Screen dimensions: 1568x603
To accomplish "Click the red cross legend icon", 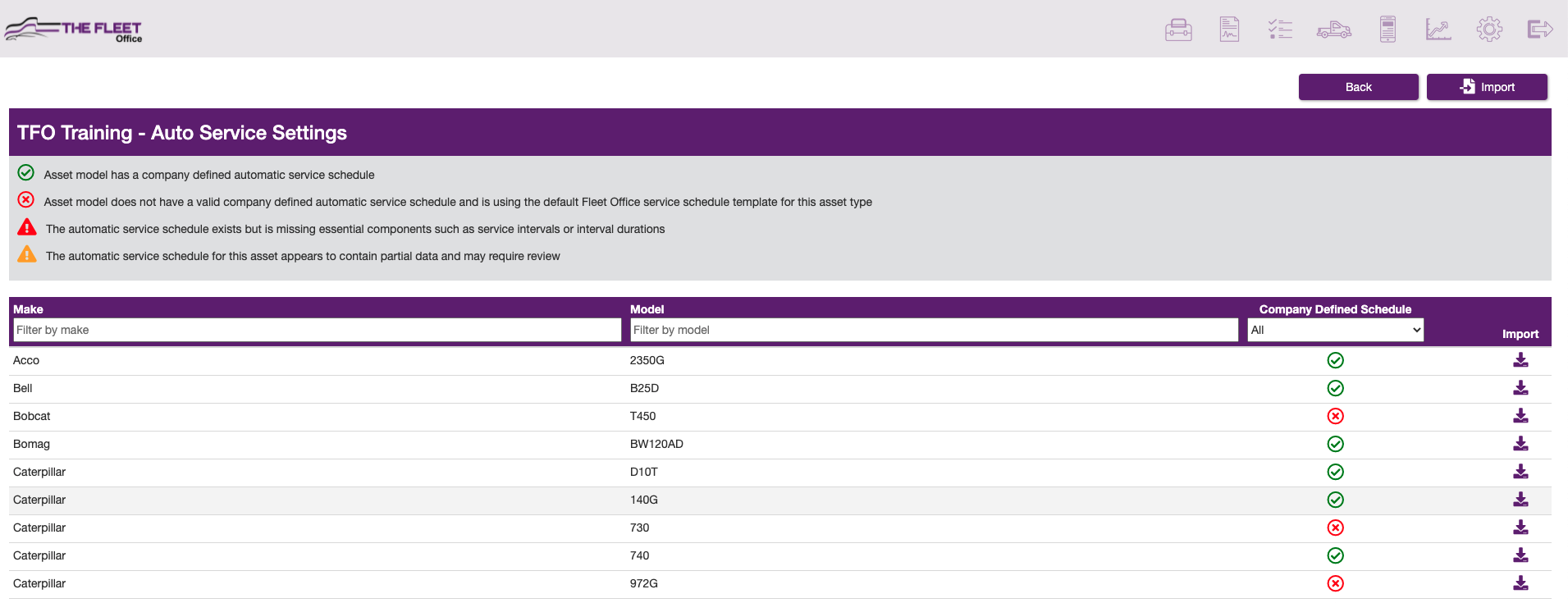I will [x=26, y=199].
